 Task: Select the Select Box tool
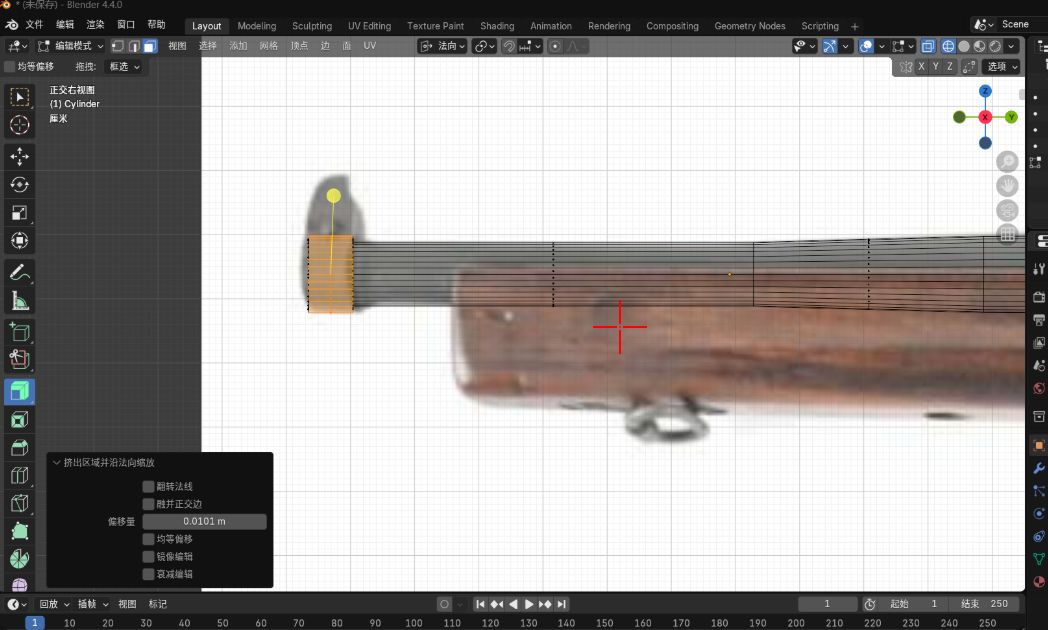[x=19, y=98]
